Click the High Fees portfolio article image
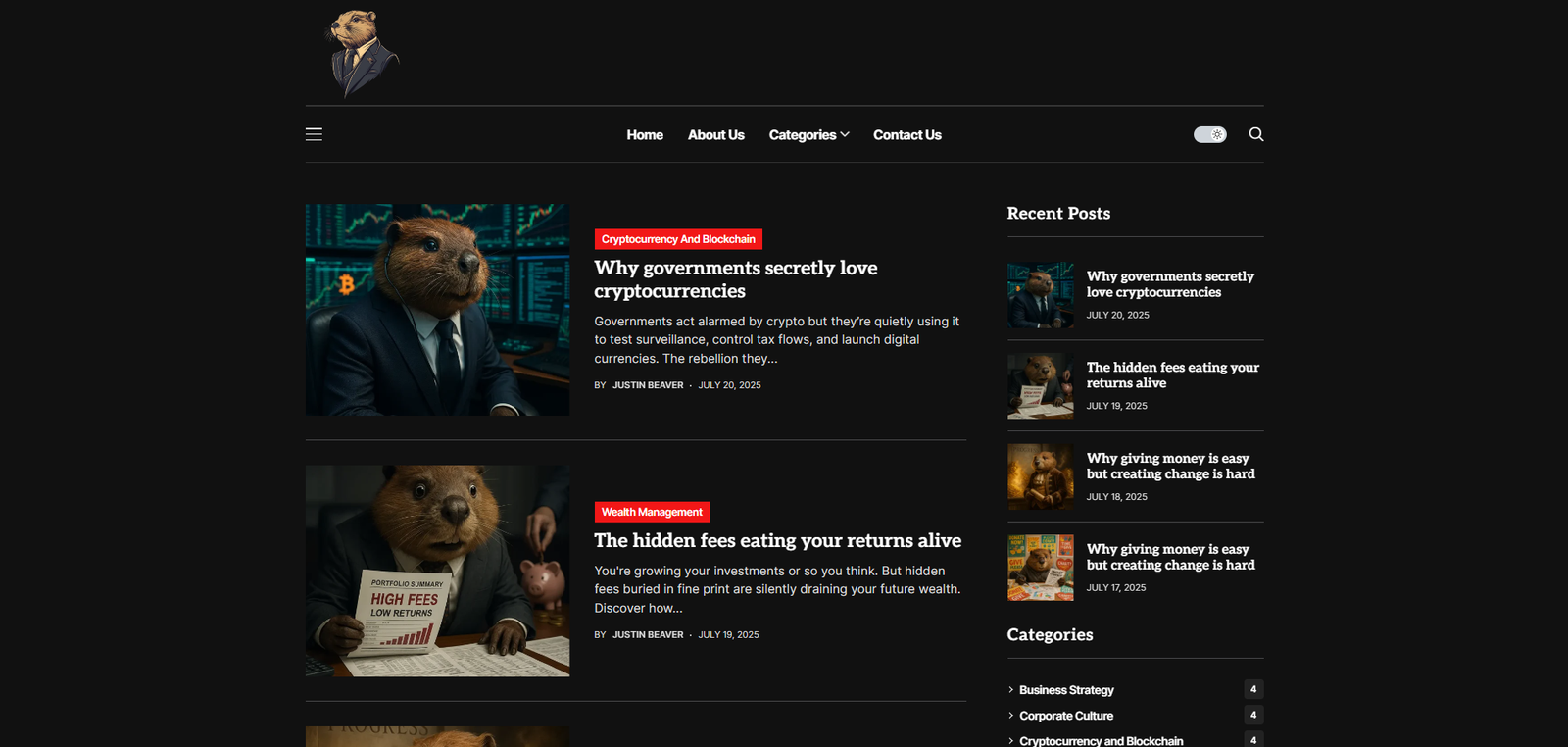1568x747 pixels. 437,571
